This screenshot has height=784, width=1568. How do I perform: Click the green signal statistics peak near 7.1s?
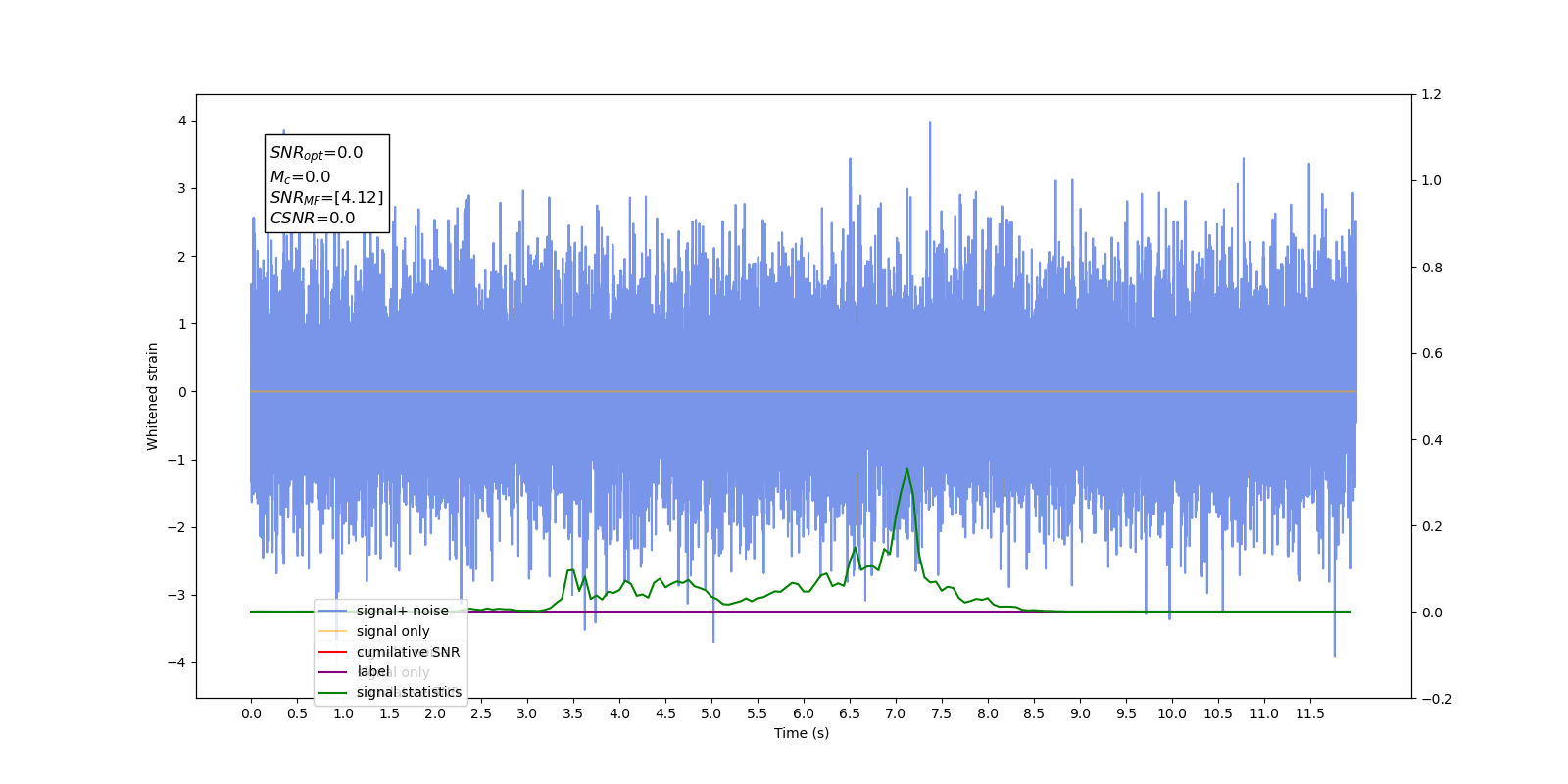click(x=907, y=469)
